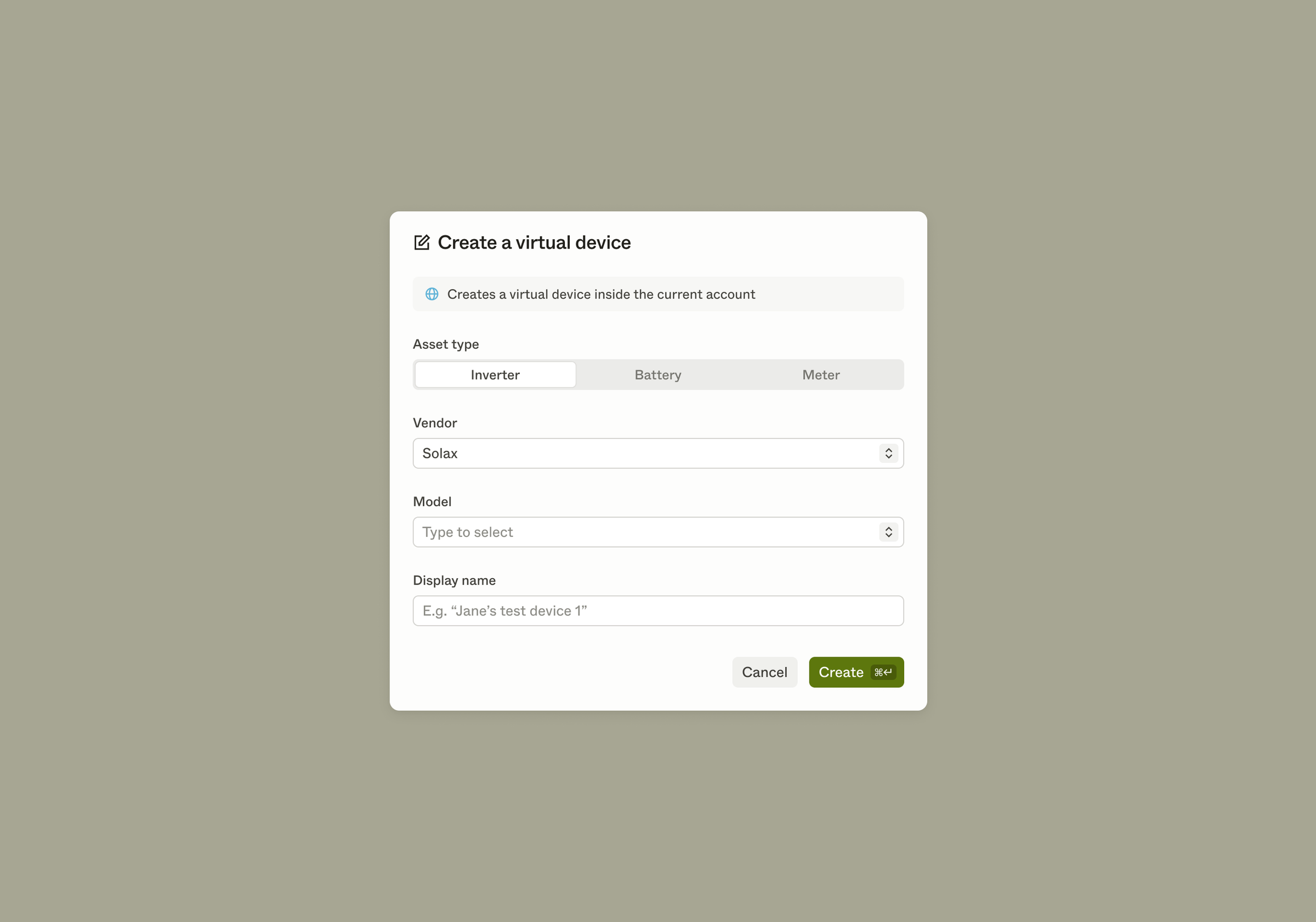Open the Model dropdown to pick a model
Screen dimensions: 1316x922
657,531
